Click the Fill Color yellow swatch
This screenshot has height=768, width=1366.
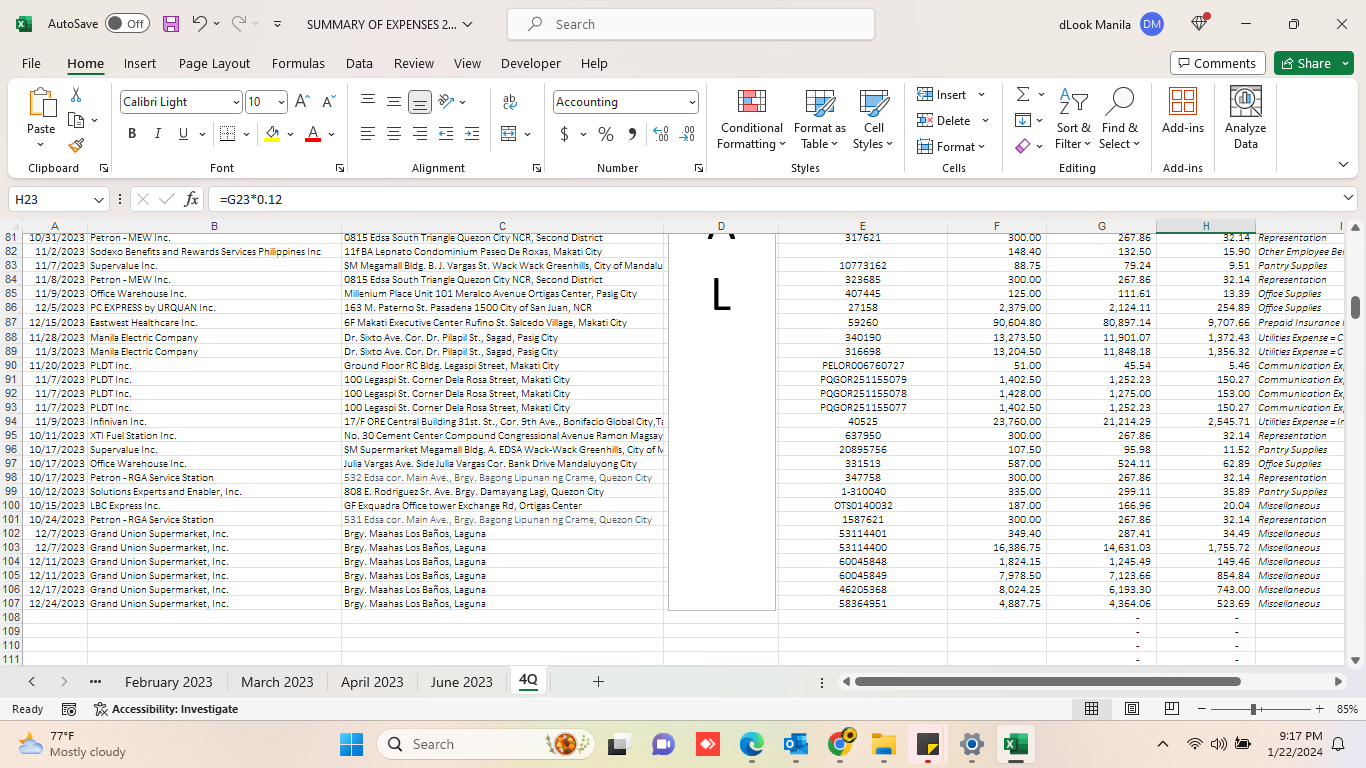click(272, 134)
